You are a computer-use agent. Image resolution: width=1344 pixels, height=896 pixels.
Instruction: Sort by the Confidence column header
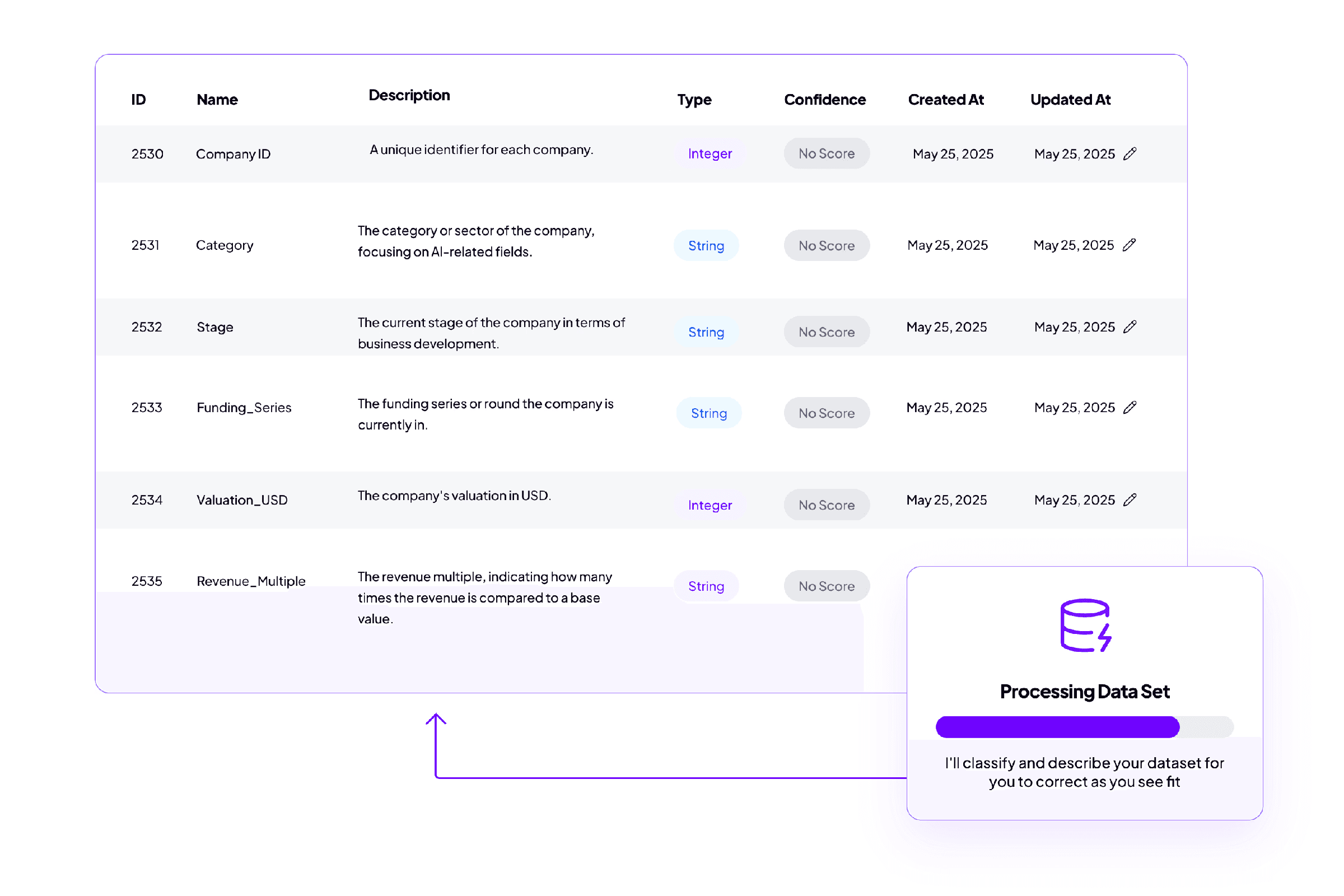click(x=824, y=100)
